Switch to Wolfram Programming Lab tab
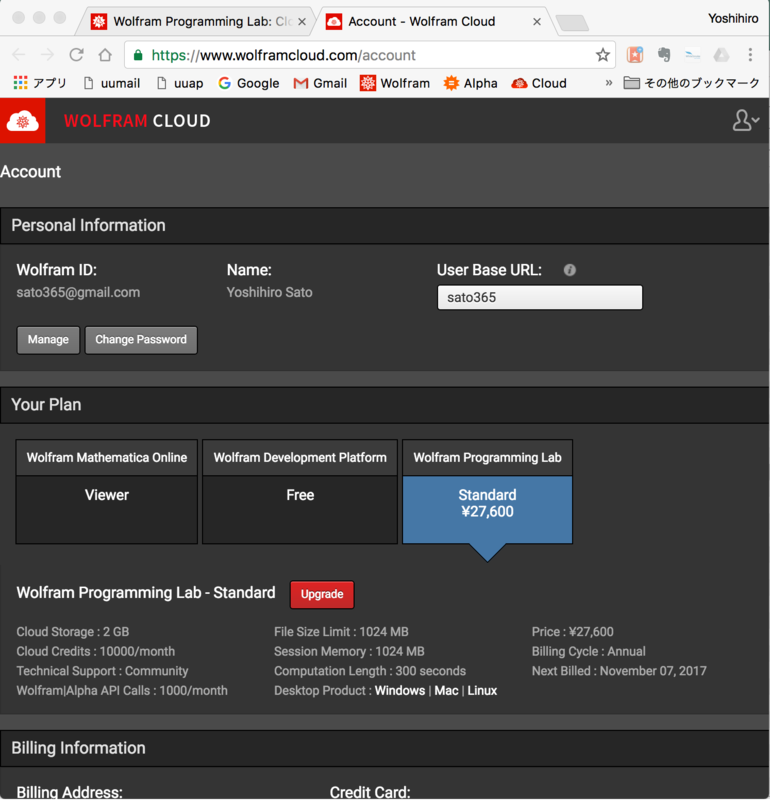This screenshot has width=770, height=800. click(194, 21)
